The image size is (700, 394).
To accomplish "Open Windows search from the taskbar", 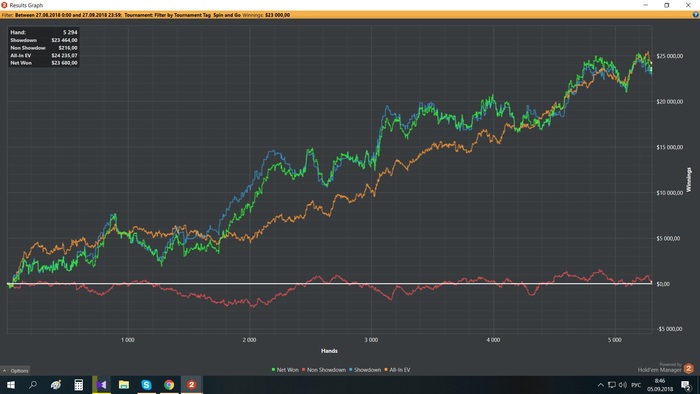I will pos(33,385).
